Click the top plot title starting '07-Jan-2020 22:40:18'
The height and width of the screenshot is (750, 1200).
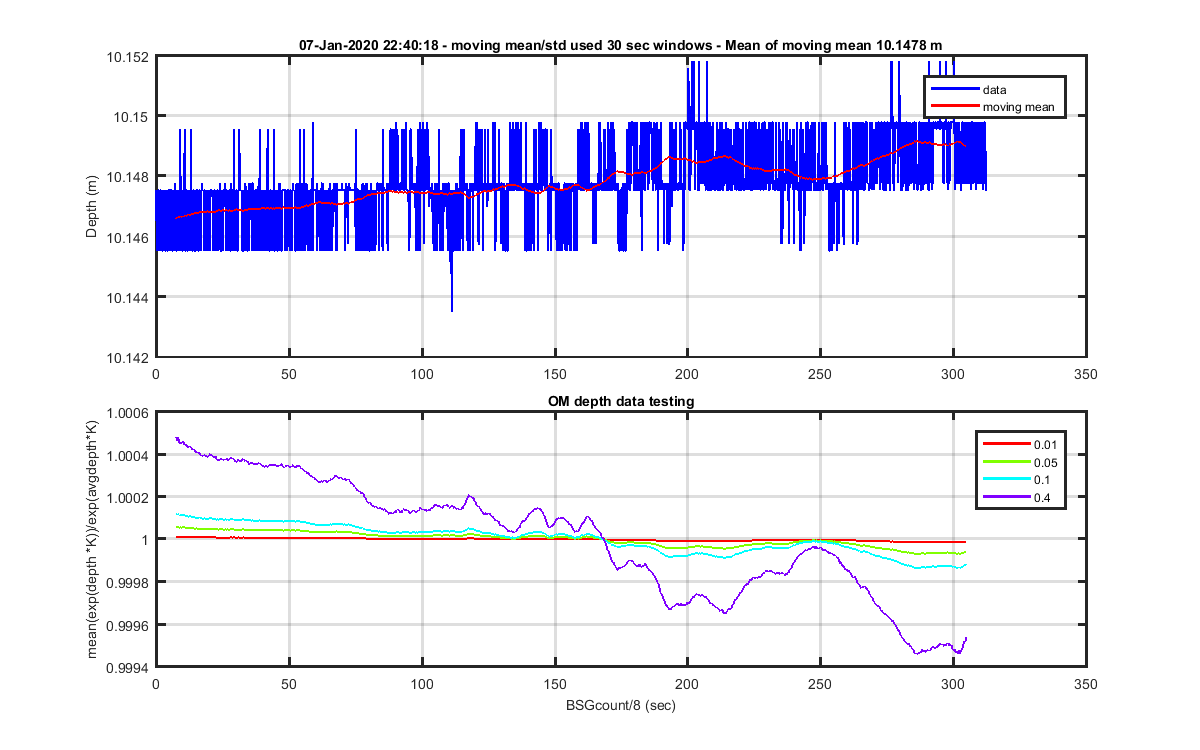click(621, 46)
